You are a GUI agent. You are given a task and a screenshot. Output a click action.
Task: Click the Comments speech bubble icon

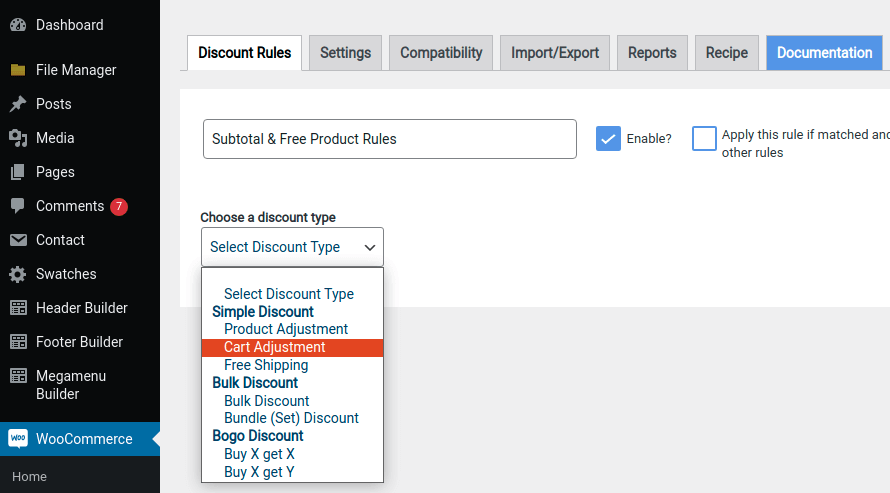click(18, 206)
